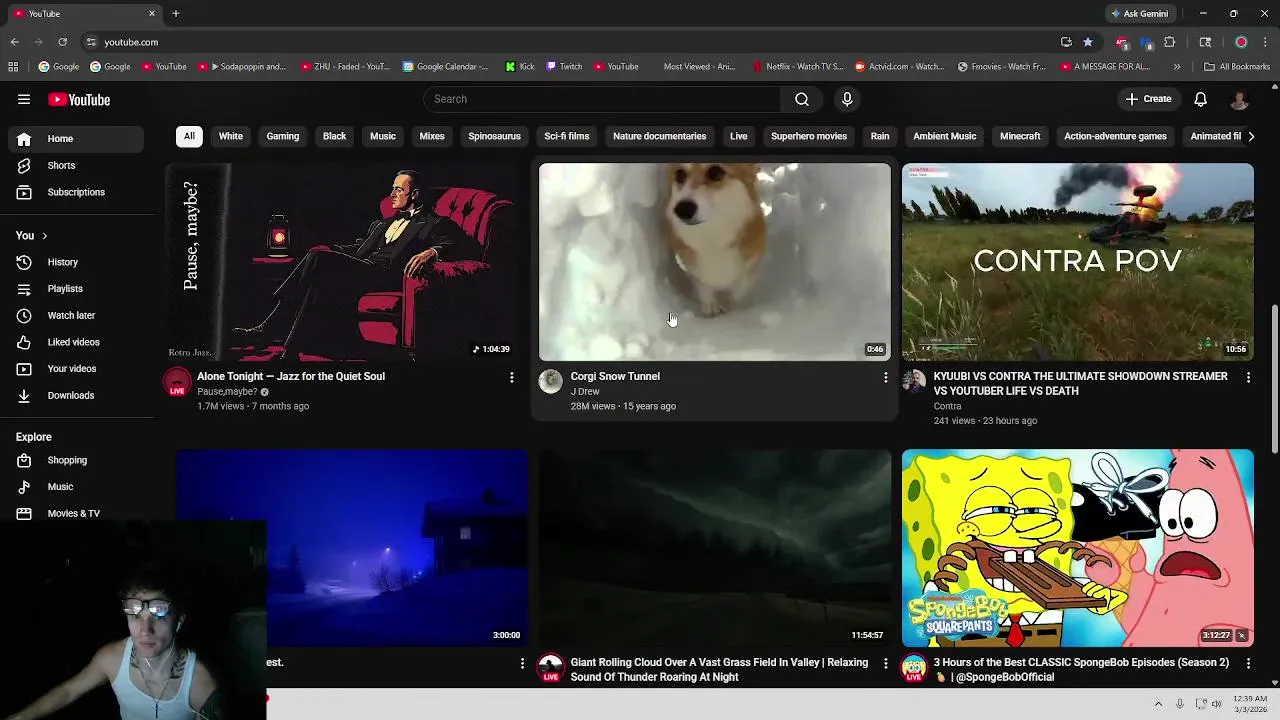Screen dimensions: 1280x720
Task: Click the J Drew channel avatar
Action: (551, 380)
